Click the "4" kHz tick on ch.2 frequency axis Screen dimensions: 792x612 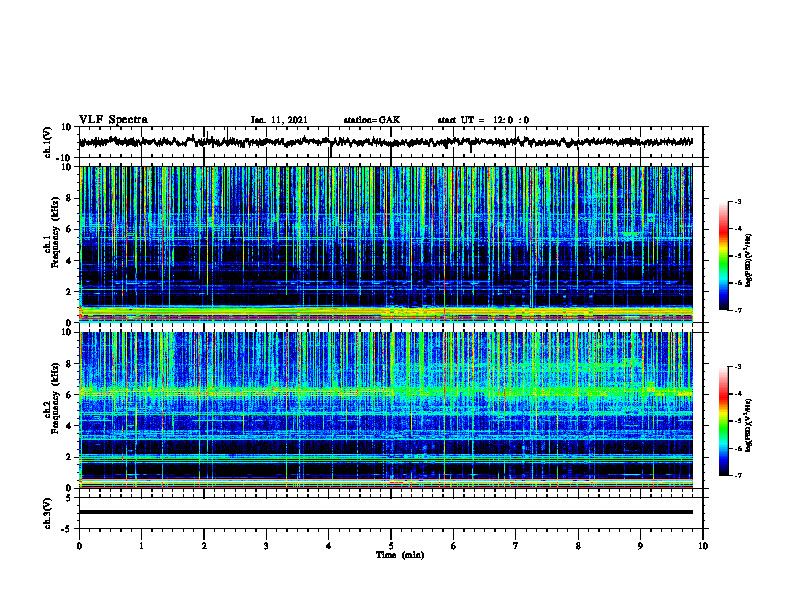click(x=69, y=426)
